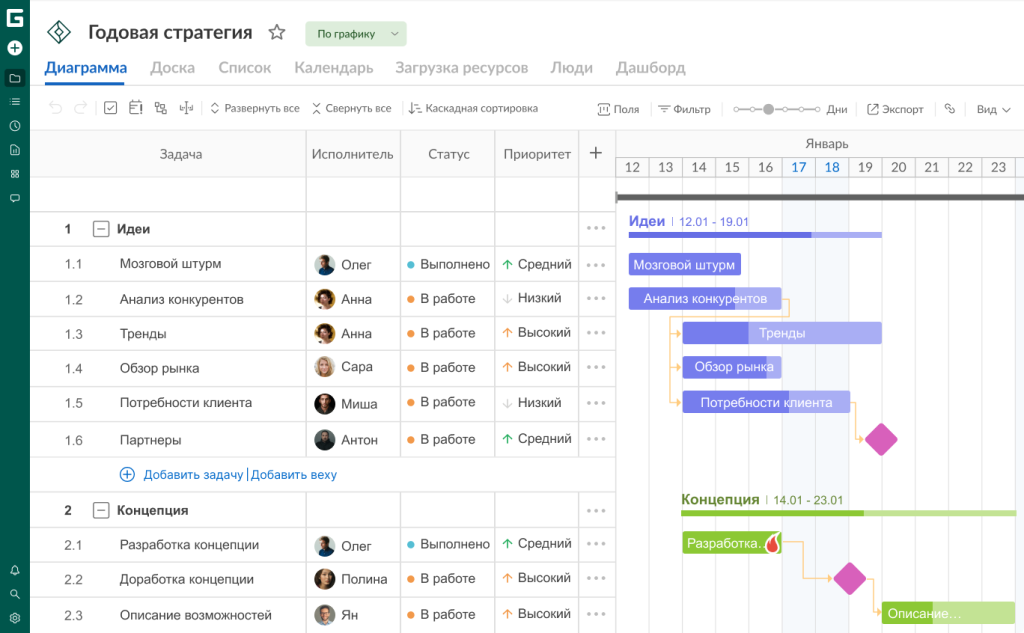Select the Тренды bar in the Gantt chart
Image resolution: width=1024 pixels, height=633 pixels.
click(782, 333)
